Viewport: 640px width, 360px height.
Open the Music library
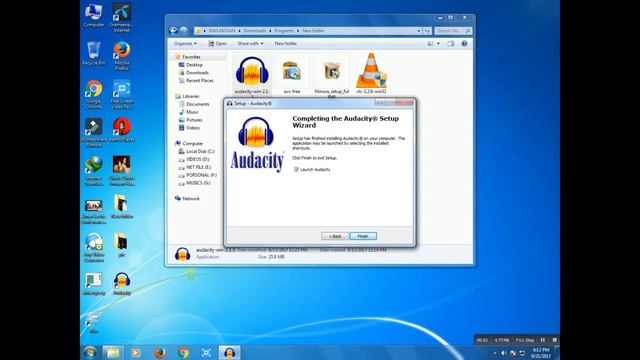(x=192, y=112)
